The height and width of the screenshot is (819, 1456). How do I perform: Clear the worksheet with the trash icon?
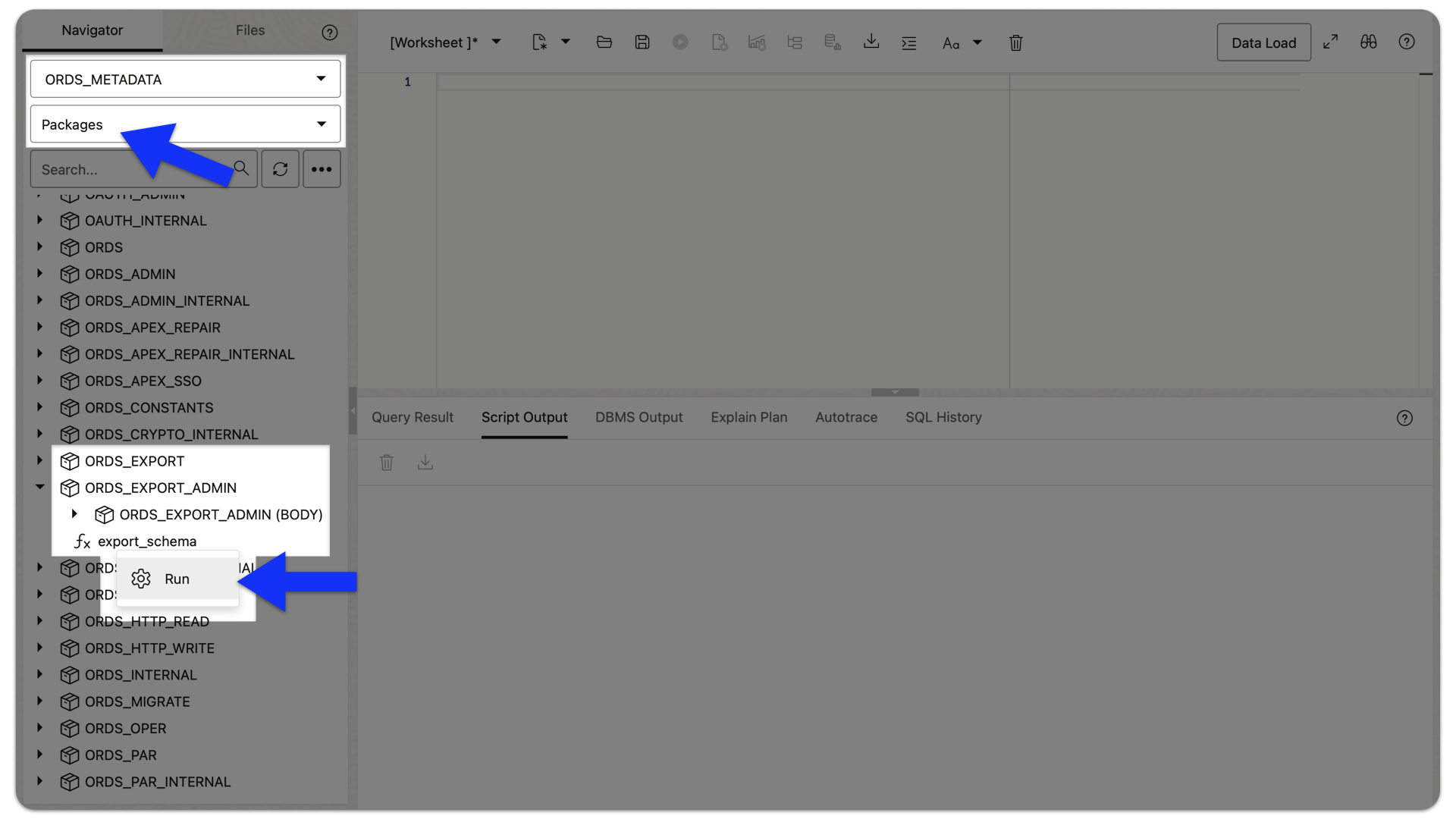pyautogui.click(x=1016, y=42)
